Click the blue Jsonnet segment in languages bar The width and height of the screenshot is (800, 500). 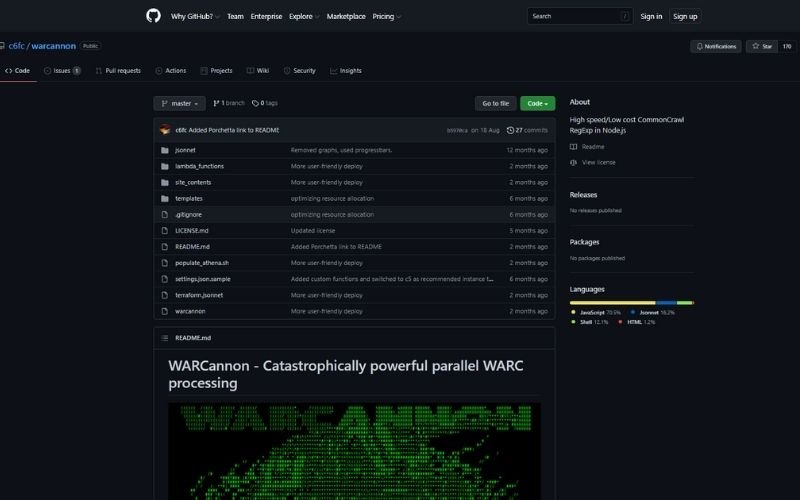pyautogui.click(x=666, y=303)
